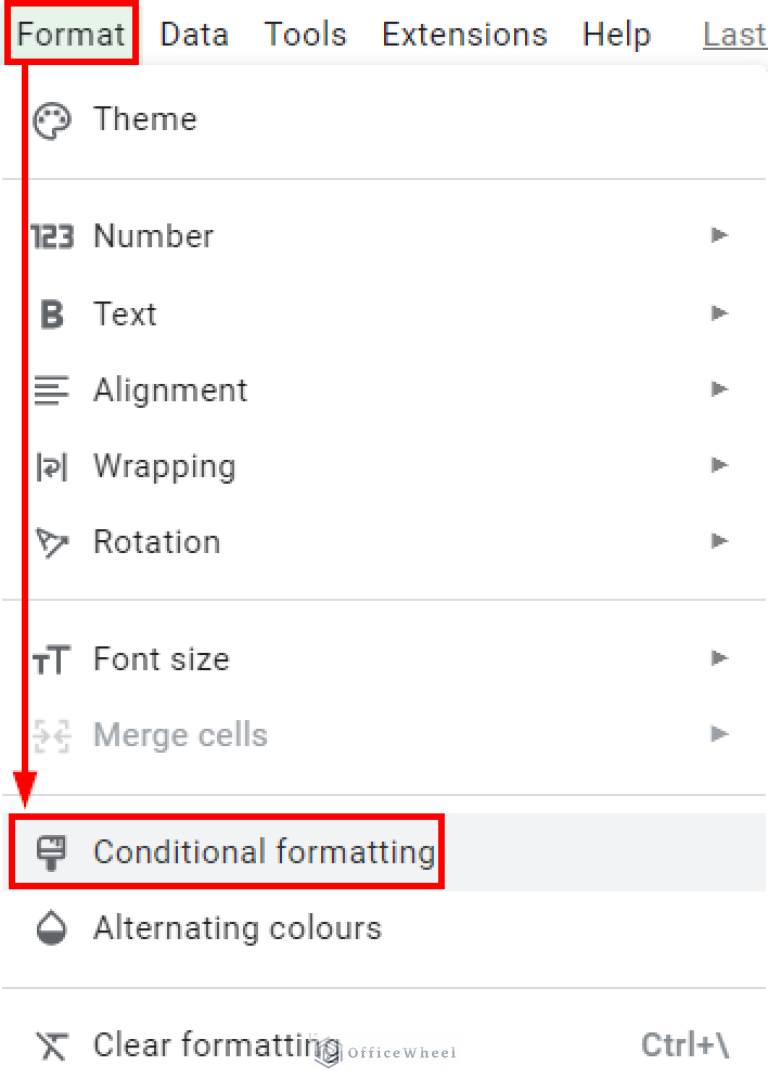This screenshot has width=768, height=1091.
Task: Open the Extensions menu
Action: [x=464, y=33]
